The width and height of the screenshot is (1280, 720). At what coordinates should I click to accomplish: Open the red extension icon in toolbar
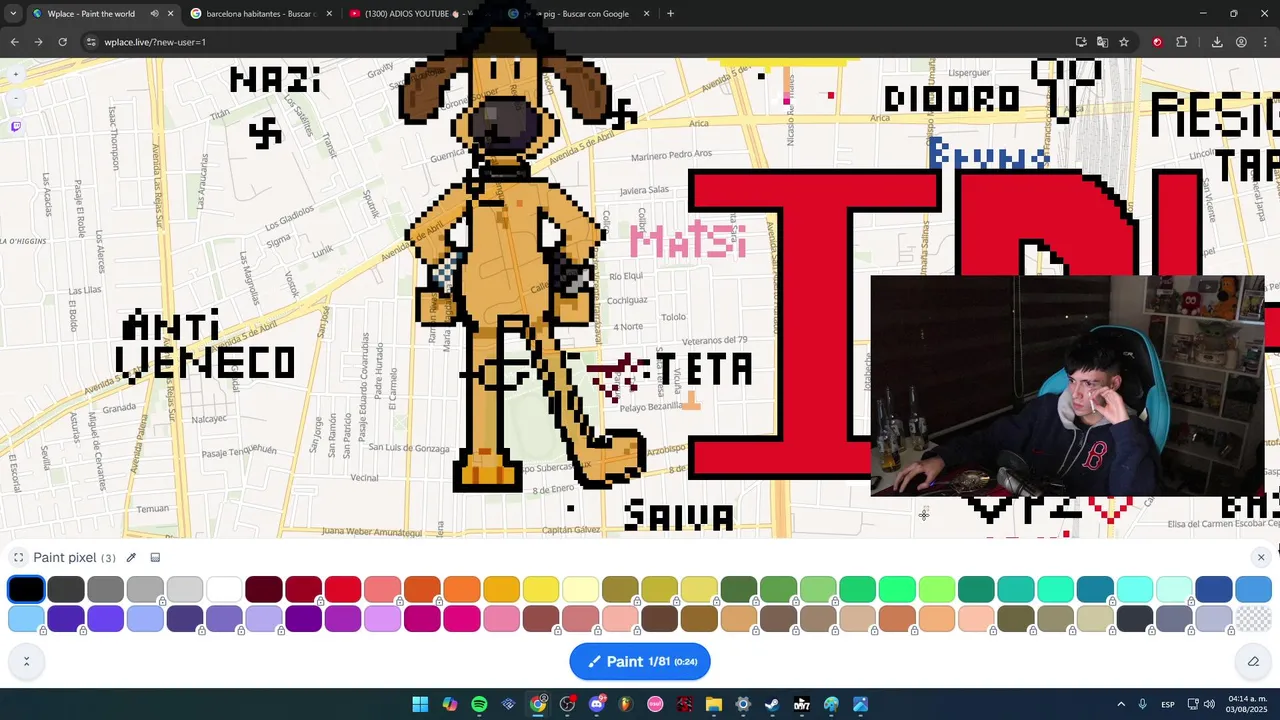[x=1157, y=42]
